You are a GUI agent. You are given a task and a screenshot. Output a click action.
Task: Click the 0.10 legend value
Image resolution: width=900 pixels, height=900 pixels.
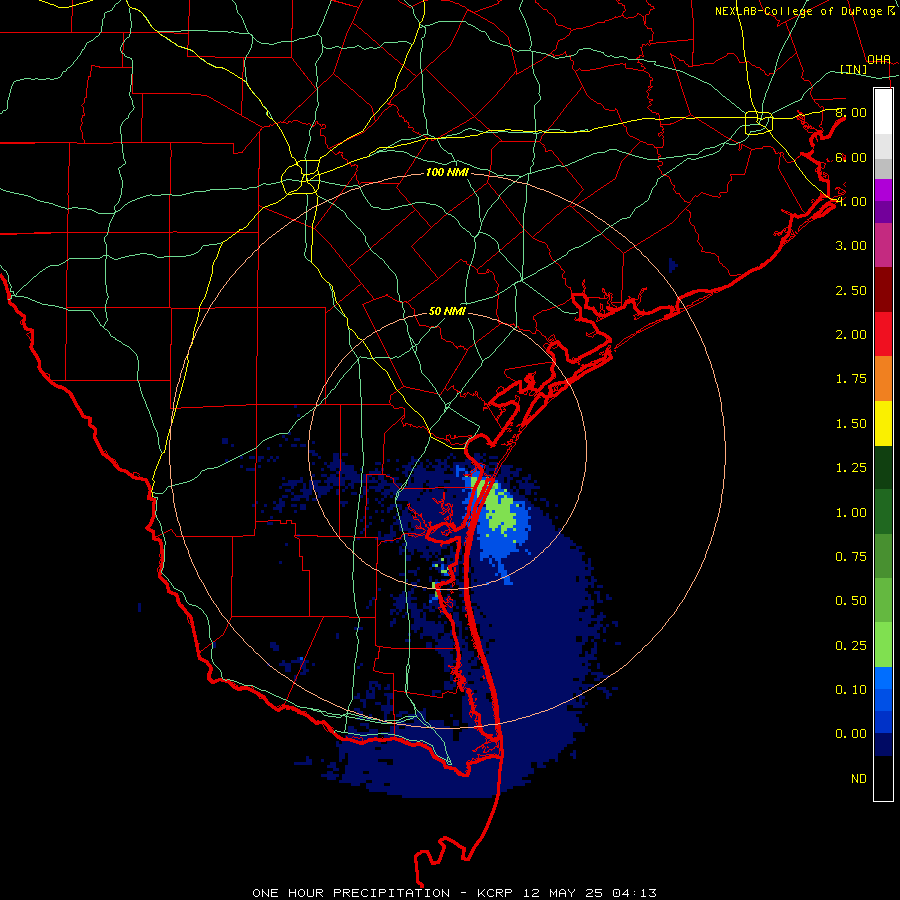pos(851,690)
